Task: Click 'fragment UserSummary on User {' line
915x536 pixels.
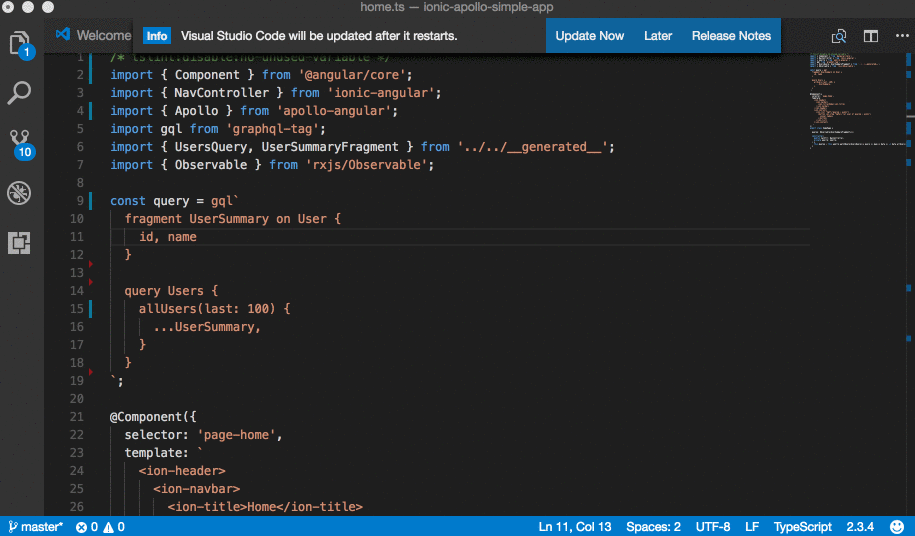Action: (232, 219)
